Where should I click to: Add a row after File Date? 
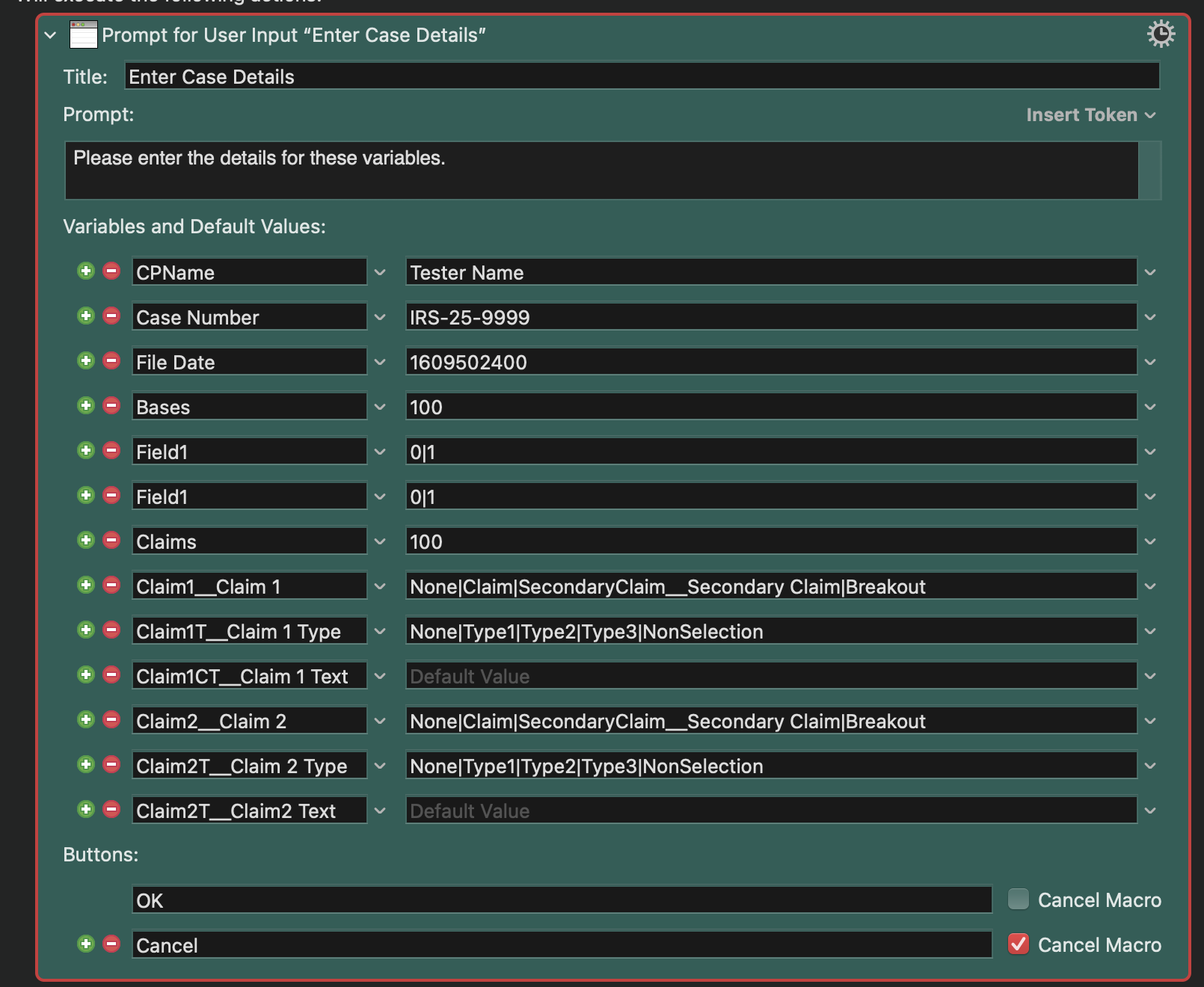tap(86, 361)
